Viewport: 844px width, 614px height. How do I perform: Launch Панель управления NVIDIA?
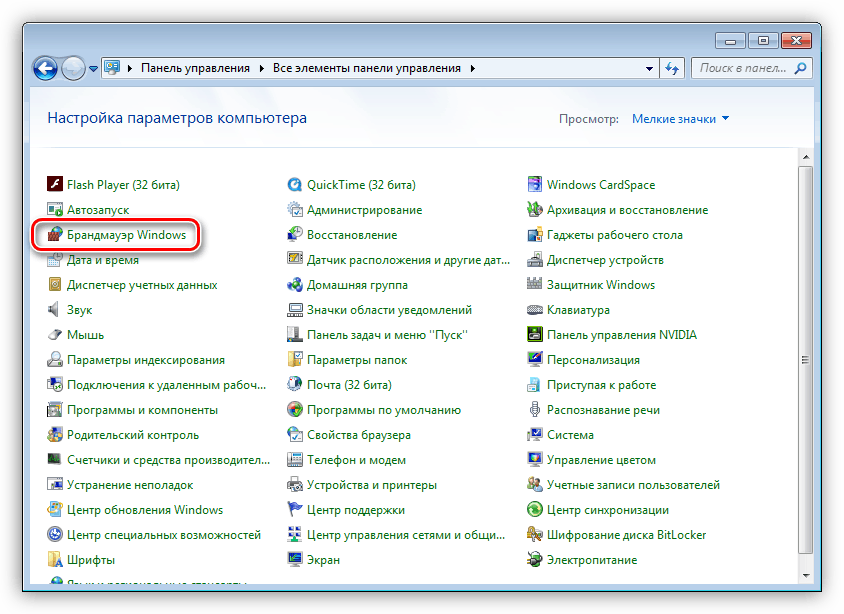tap(620, 334)
